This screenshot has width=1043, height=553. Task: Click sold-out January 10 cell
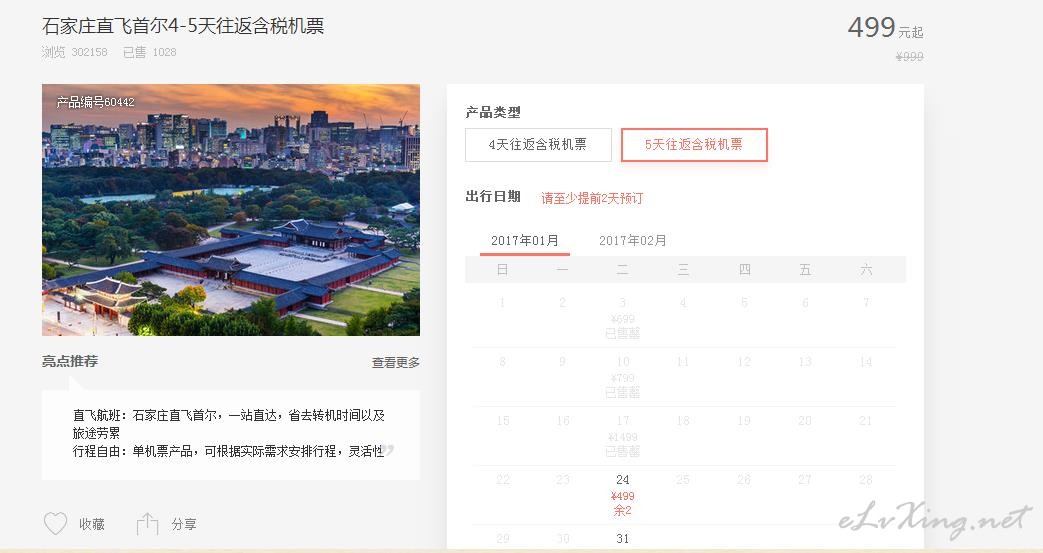click(x=623, y=377)
